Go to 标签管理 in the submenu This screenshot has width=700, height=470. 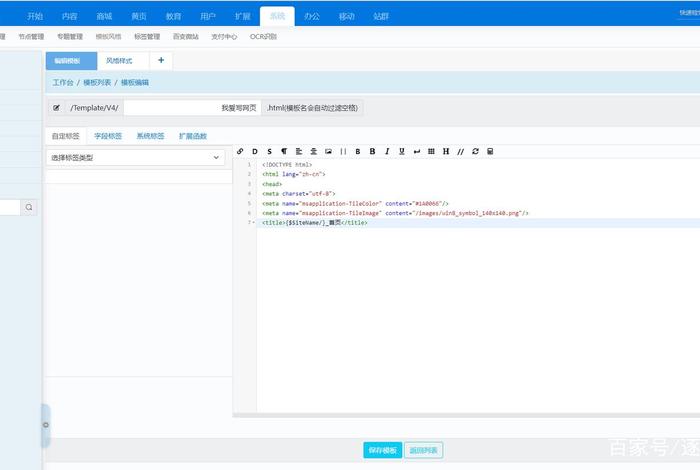click(x=147, y=37)
